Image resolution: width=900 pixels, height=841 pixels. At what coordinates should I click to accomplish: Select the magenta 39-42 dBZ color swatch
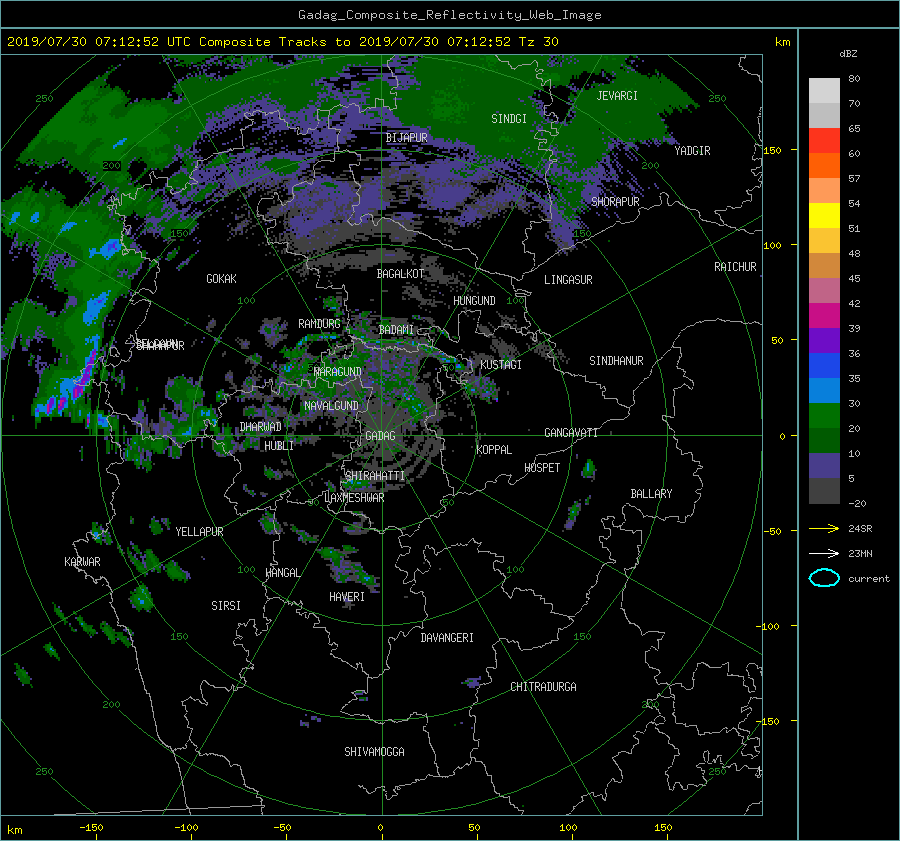pos(824,316)
